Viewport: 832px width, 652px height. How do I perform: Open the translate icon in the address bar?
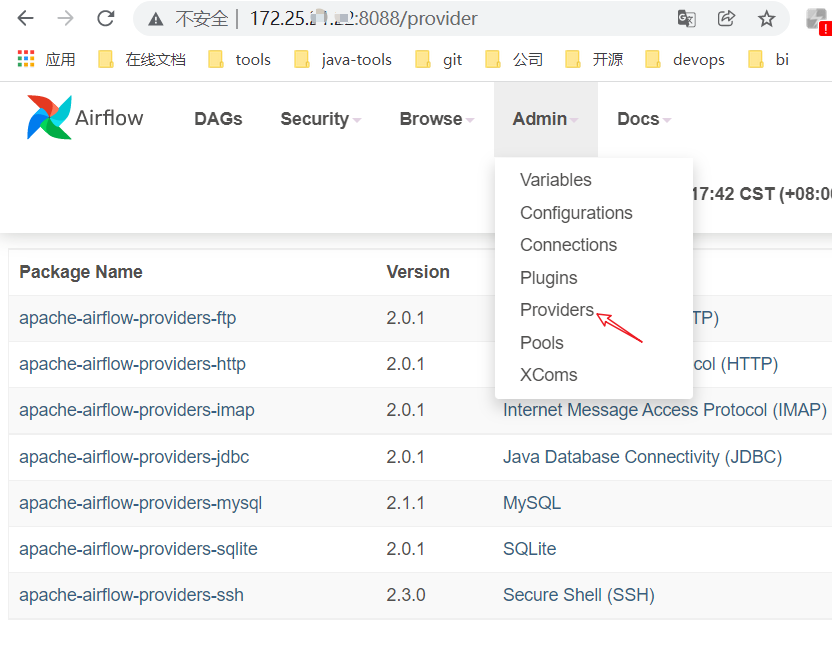pyautogui.click(x=684, y=18)
